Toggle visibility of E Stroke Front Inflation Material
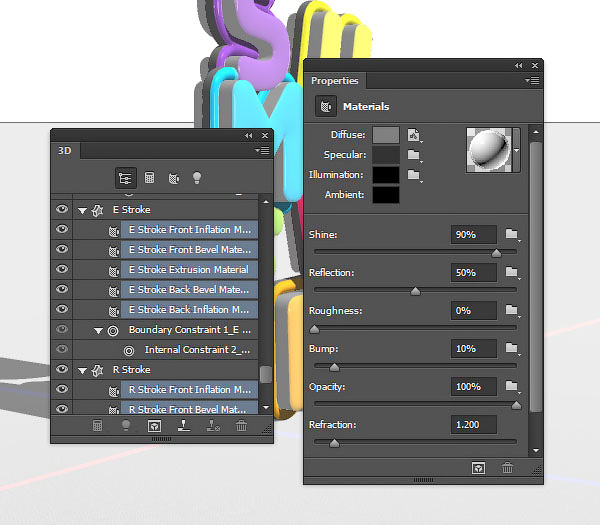 pyautogui.click(x=62, y=229)
